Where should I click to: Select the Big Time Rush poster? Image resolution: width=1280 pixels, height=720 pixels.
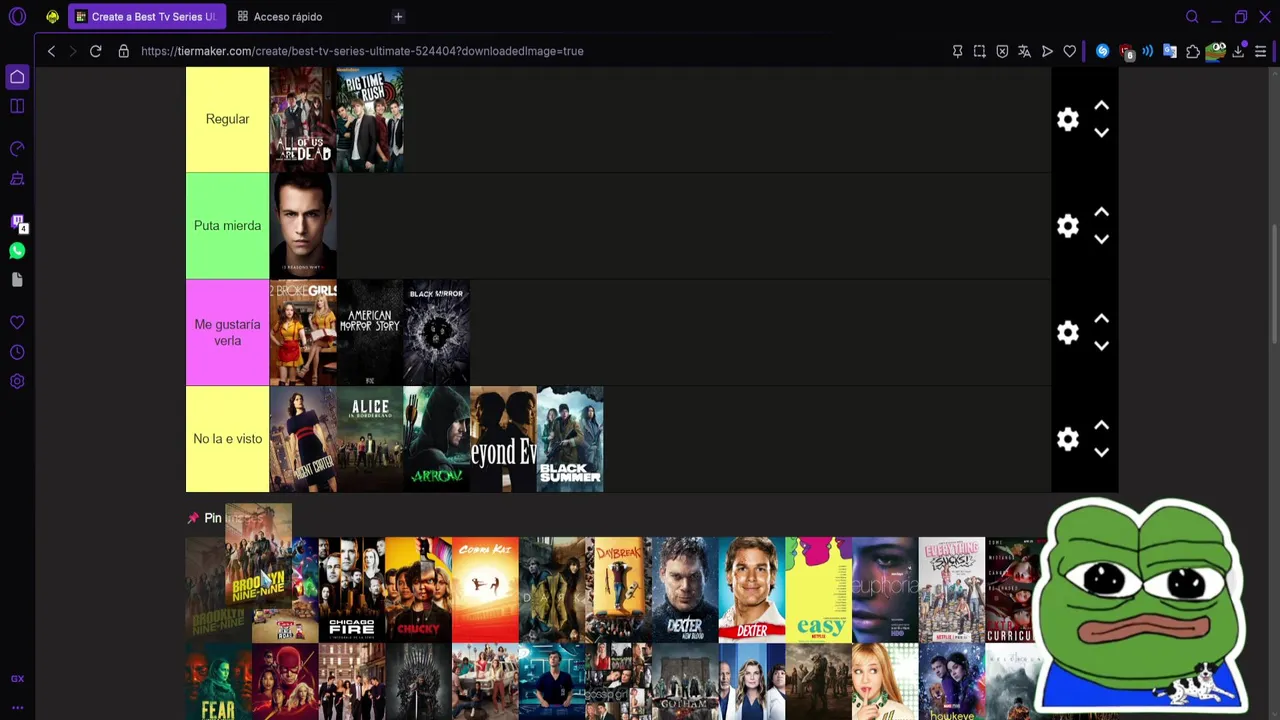(x=370, y=119)
